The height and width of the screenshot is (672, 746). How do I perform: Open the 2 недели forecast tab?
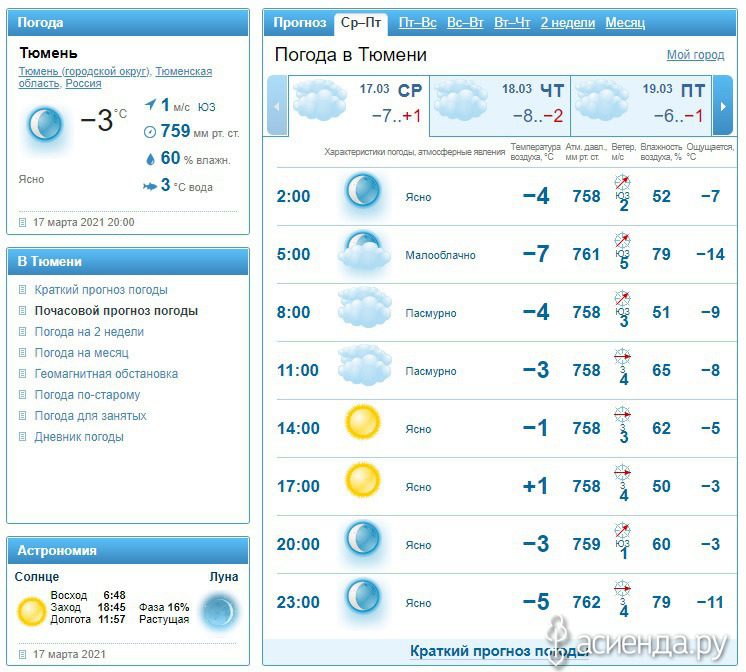coord(568,22)
